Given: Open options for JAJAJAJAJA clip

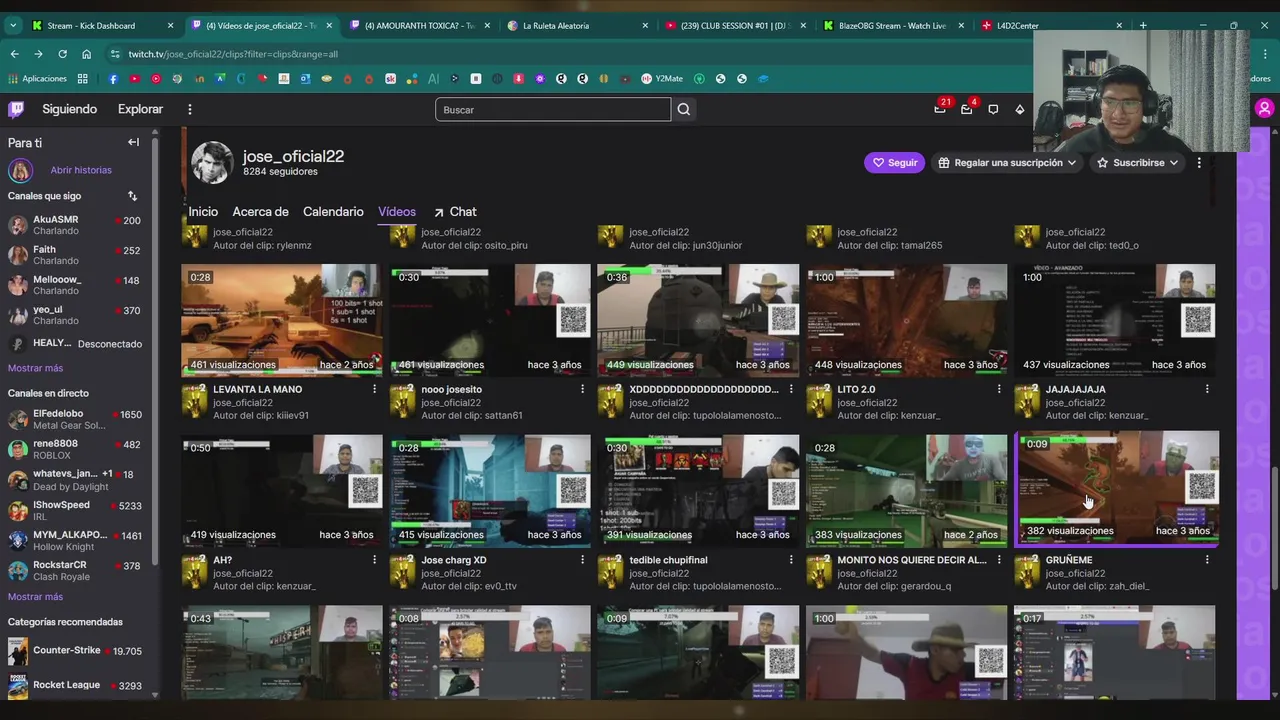Looking at the screenshot, I should click(x=1207, y=389).
